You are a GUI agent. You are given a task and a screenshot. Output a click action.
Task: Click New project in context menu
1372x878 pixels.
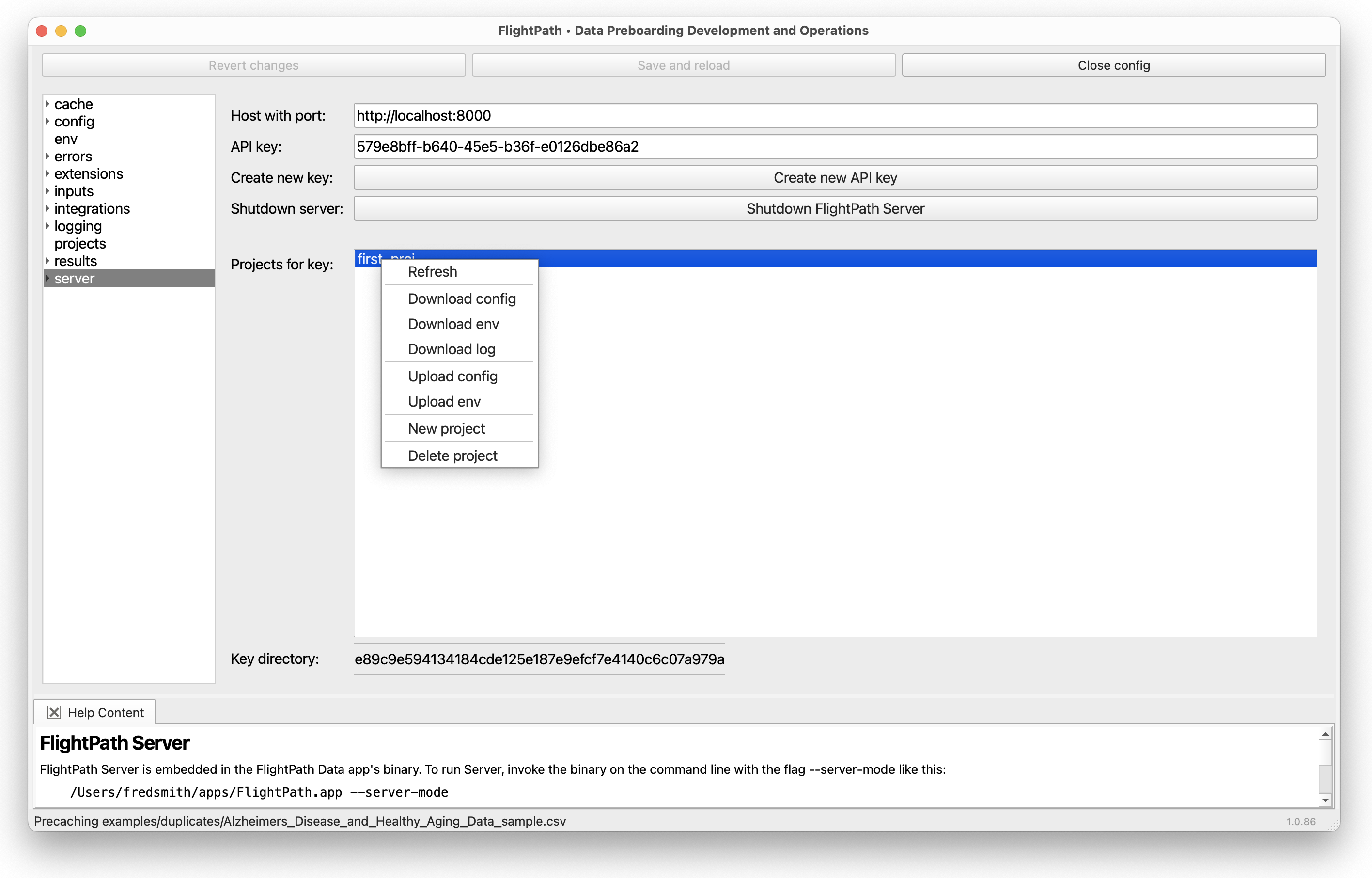click(x=446, y=428)
